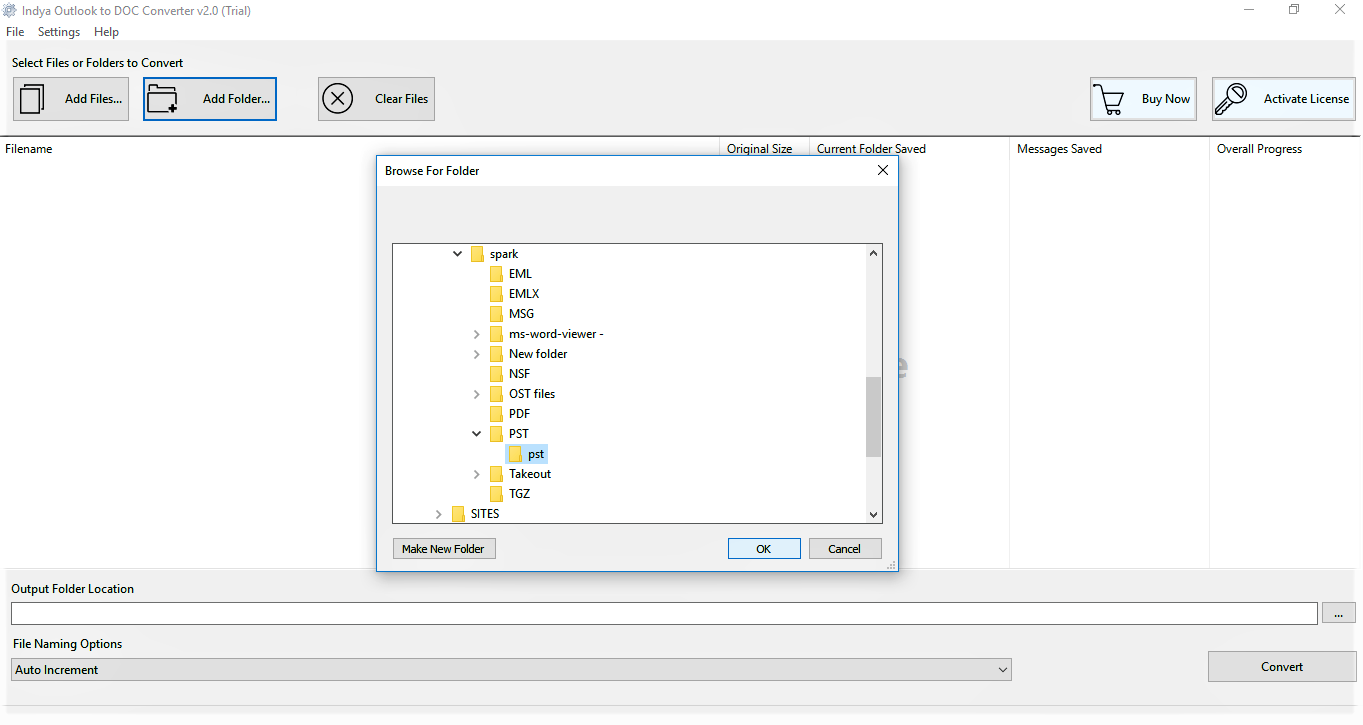The image size is (1363, 725).
Task: Click the Activate License key icon
Action: pos(1231,99)
